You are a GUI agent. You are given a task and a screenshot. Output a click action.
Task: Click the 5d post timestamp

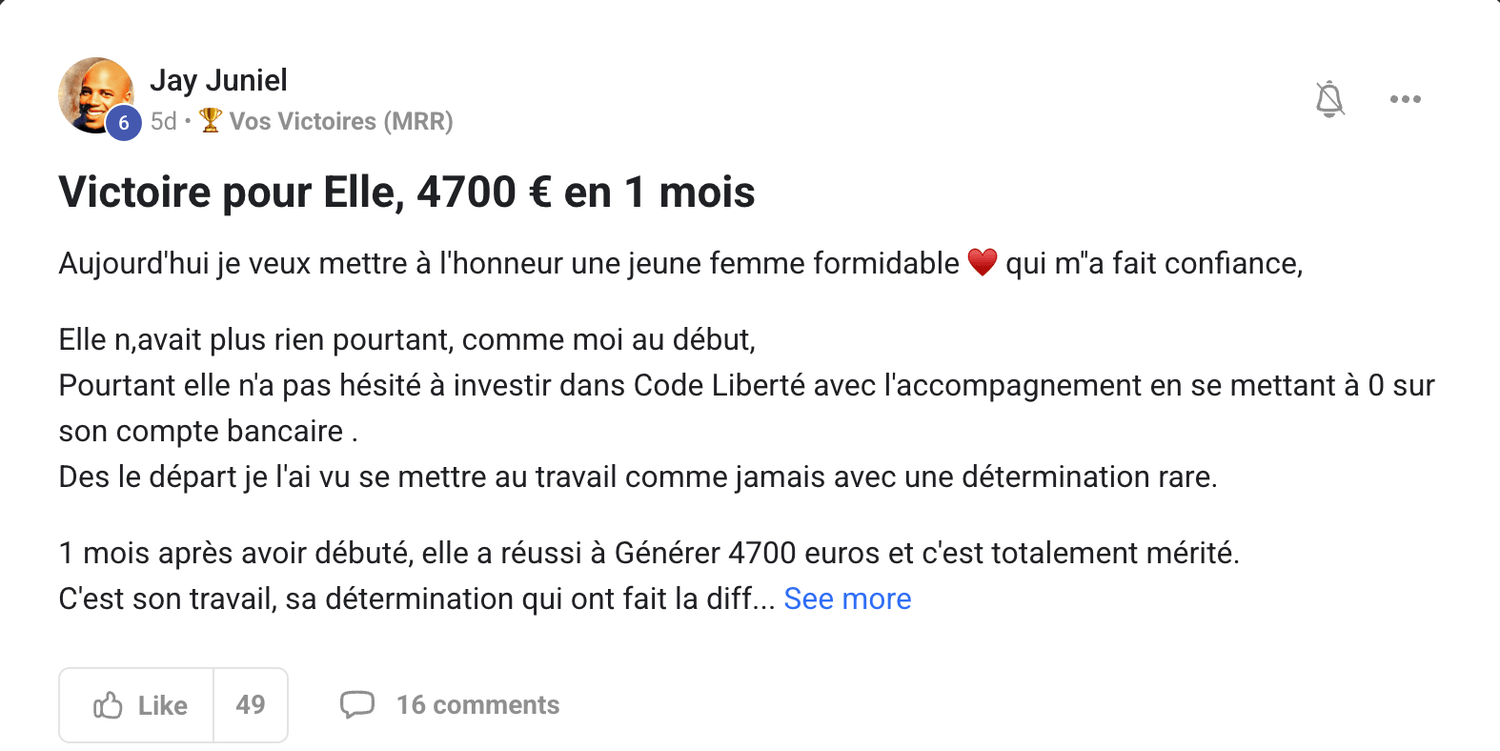163,121
